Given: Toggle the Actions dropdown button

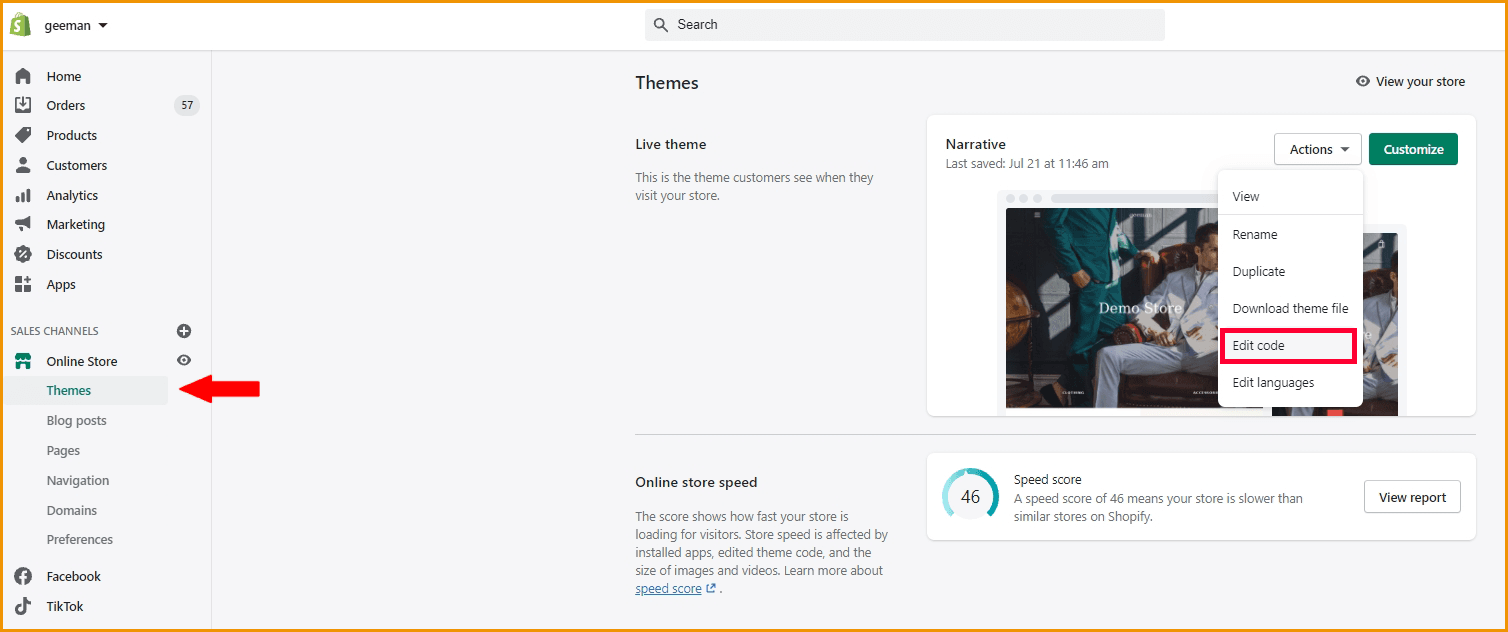Looking at the screenshot, I should pyautogui.click(x=1318, y=149).
